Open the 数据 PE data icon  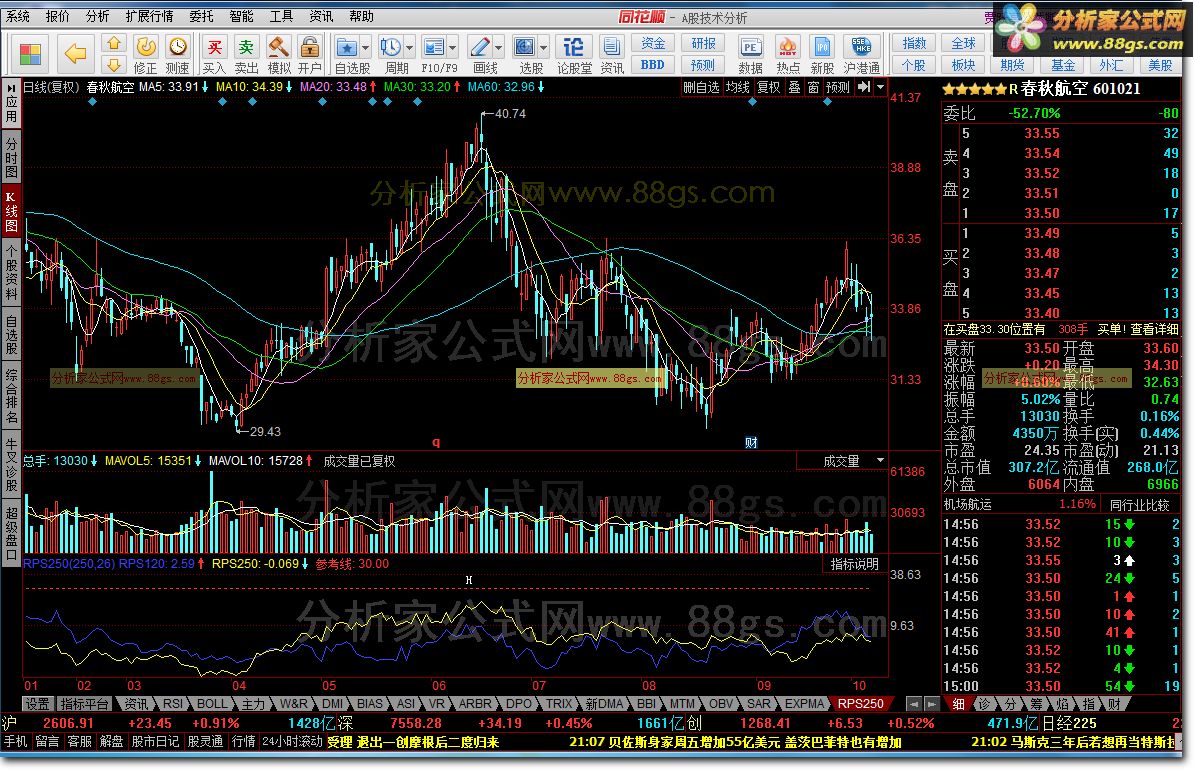pos(751,55)
